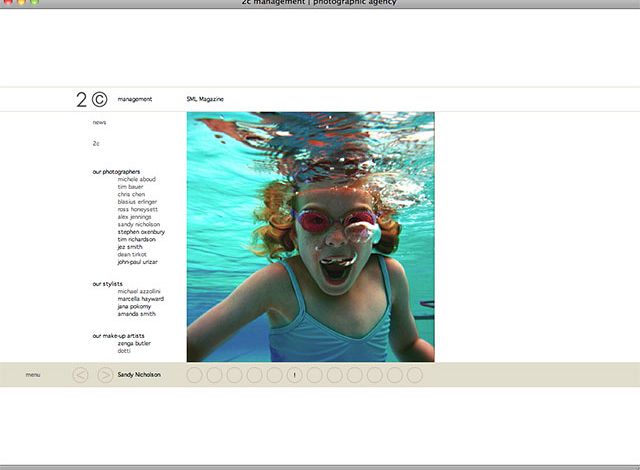Click the management link in header
This screenshot has height=470, width=640.
click(x=134, y=99)
